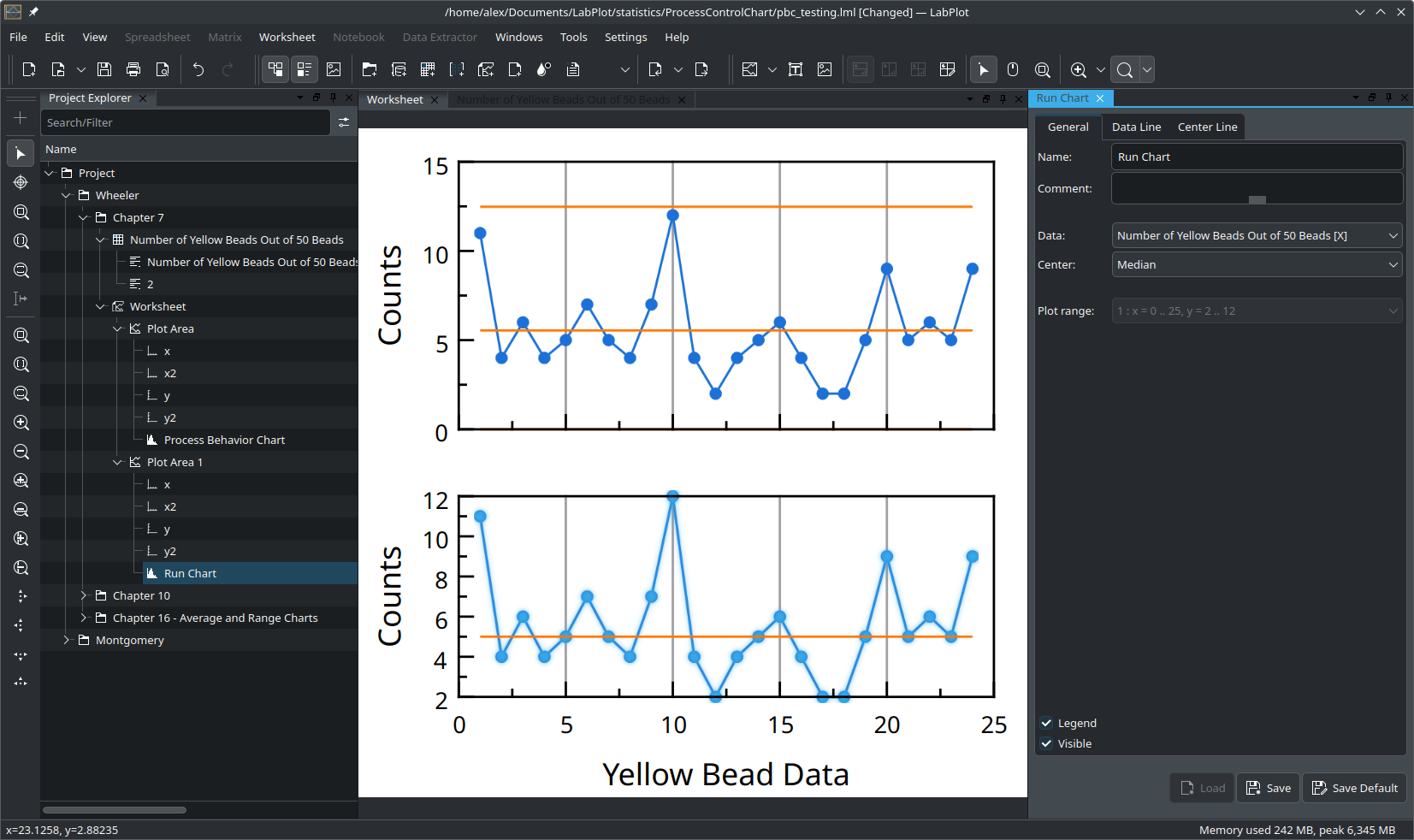Expand the Chapter 16 folder

(84, 618)
